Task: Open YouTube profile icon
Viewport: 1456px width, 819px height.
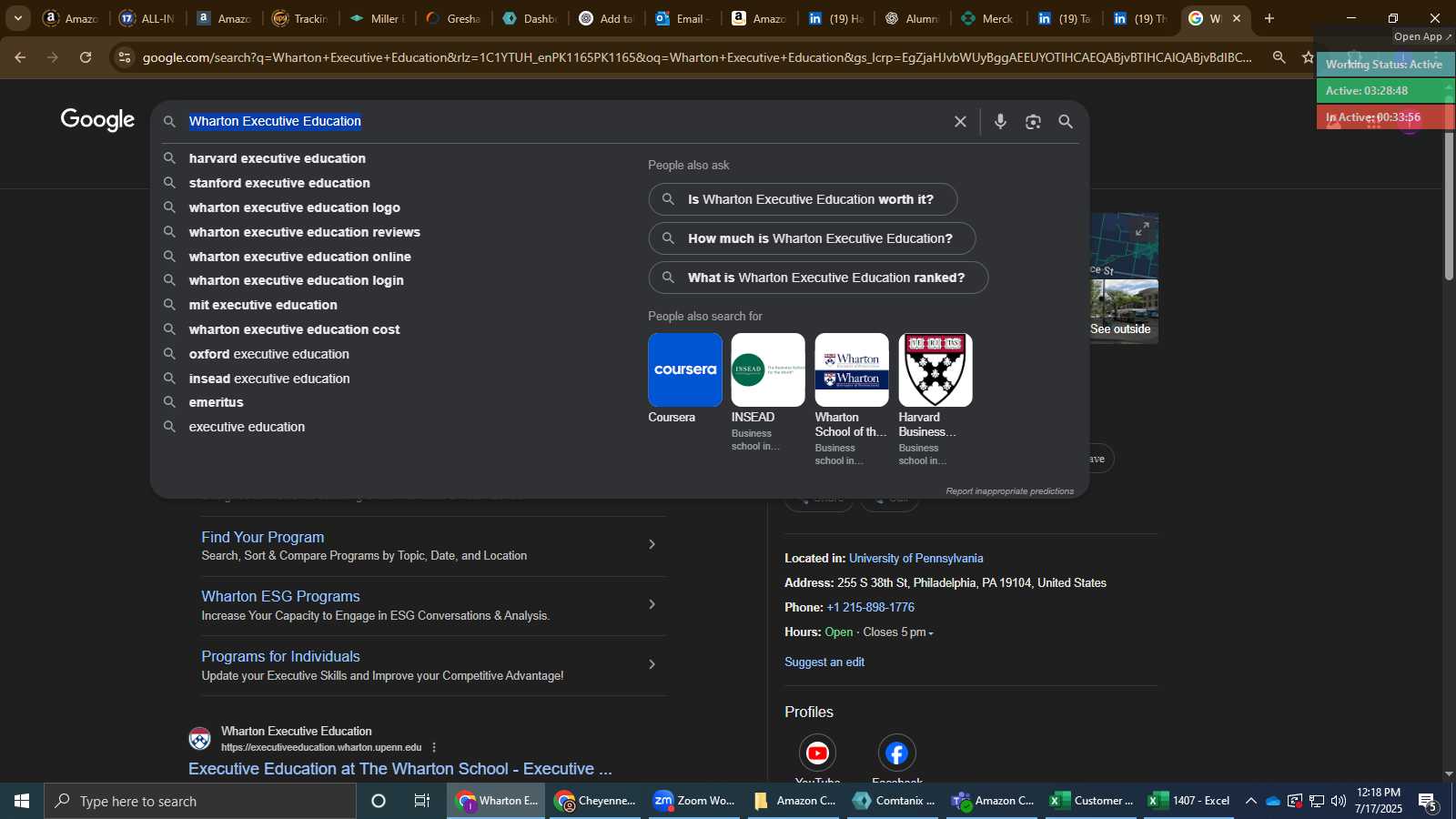Action: point(817,753)
